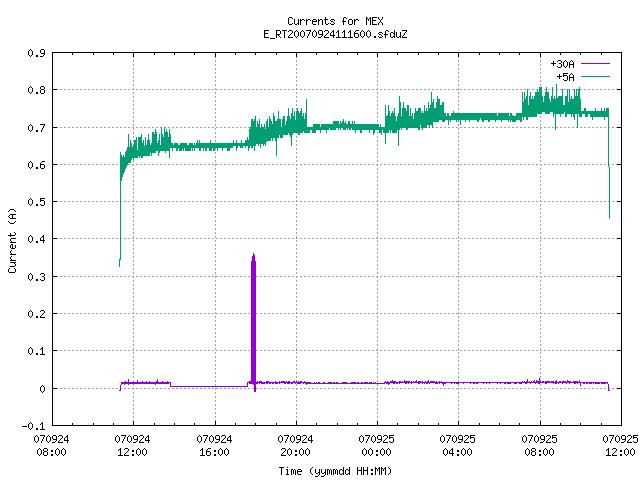Click the '070925 00:00' x-axis tick label
The image size is (640, 480).
(x=376, y=446)
